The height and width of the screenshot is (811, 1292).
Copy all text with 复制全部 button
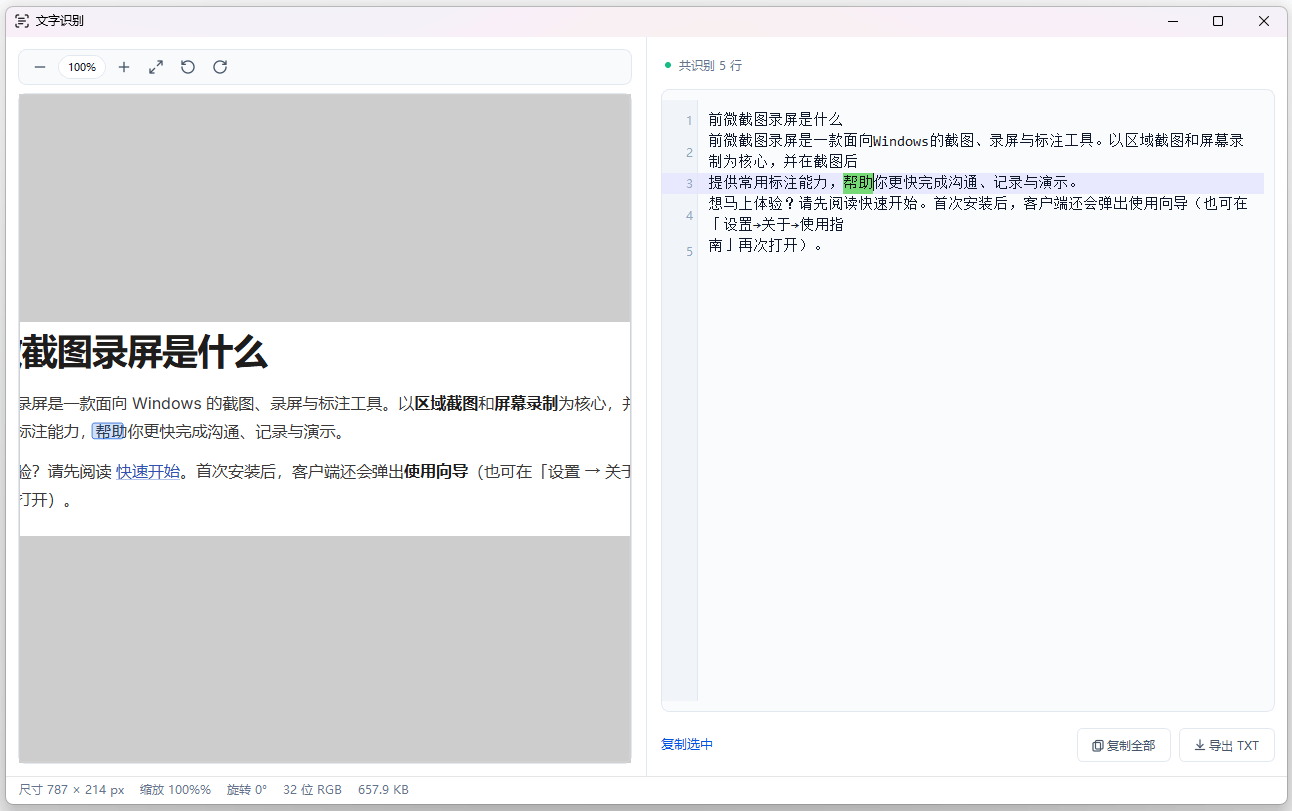click(1123, 745)
